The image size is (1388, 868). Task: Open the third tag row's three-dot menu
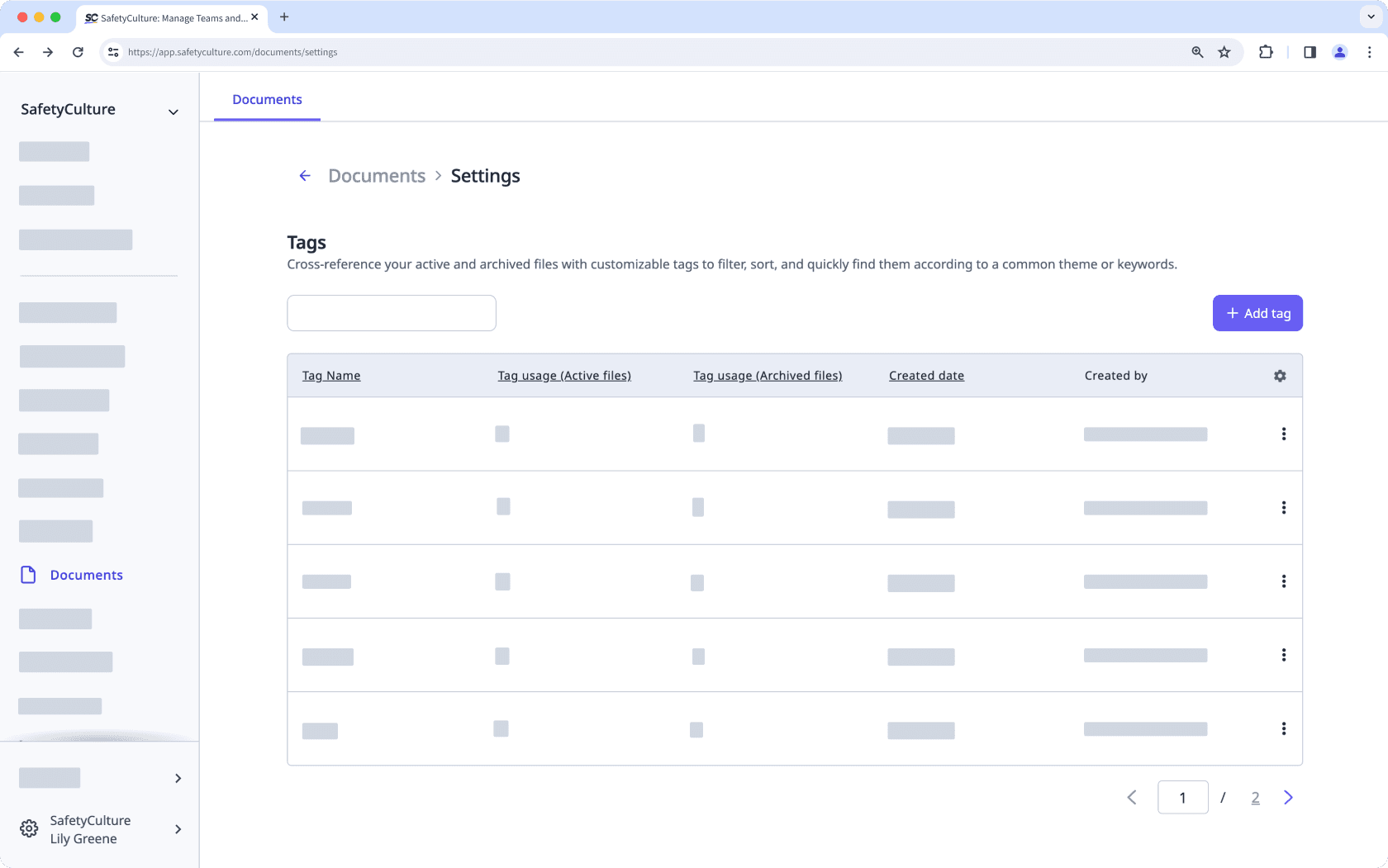pos(1283,581)
